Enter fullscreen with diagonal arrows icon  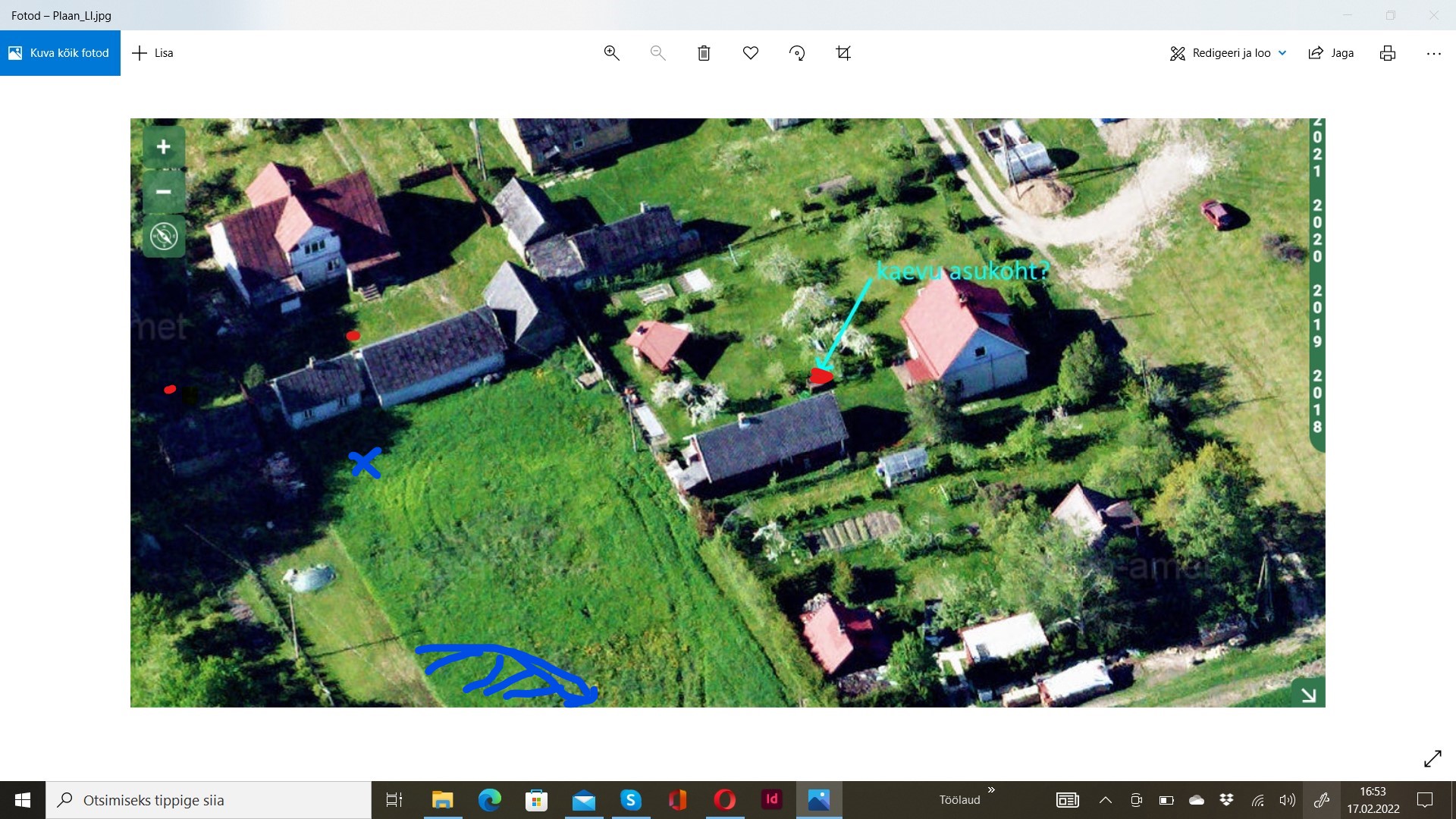pyautogui.click(x=1432, y=759)
